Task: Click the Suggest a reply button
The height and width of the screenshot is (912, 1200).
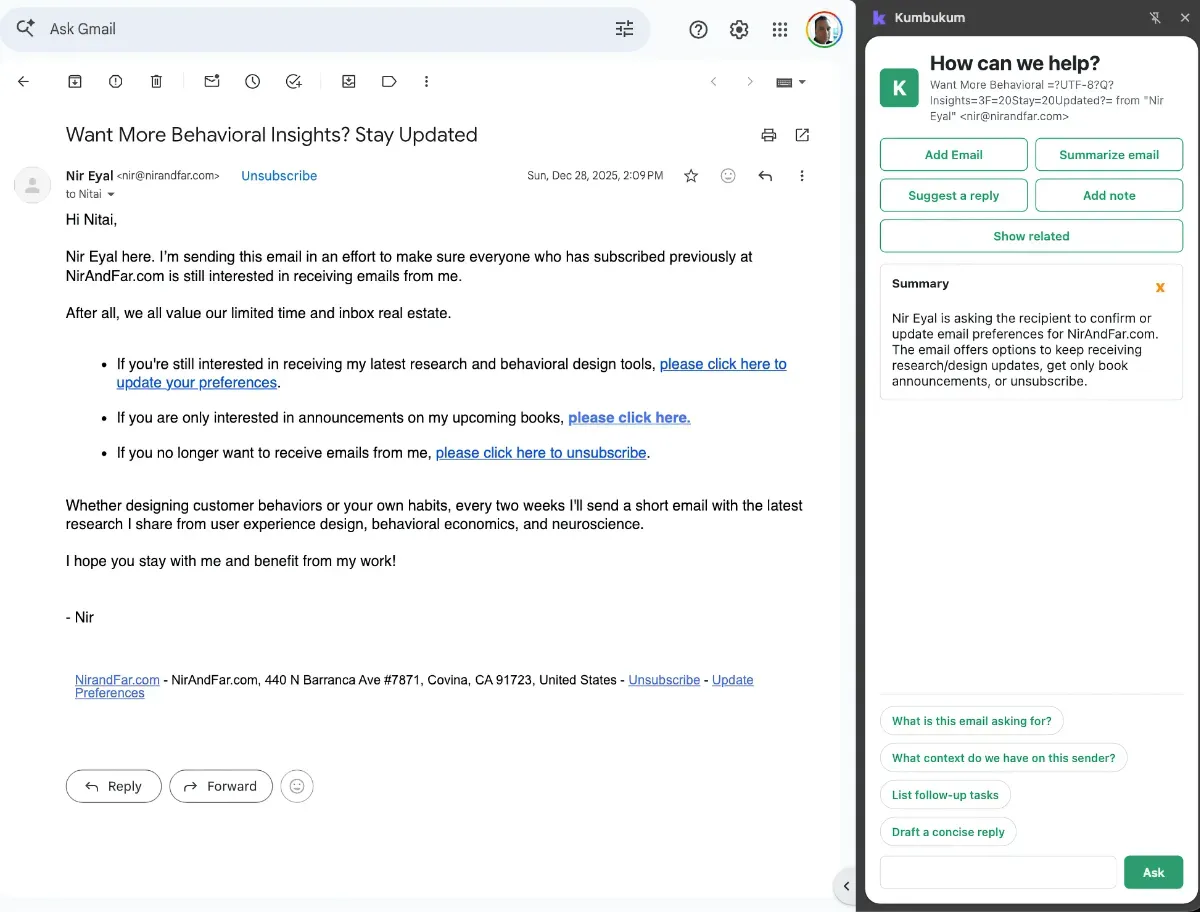Action: [x=954, y=196]
